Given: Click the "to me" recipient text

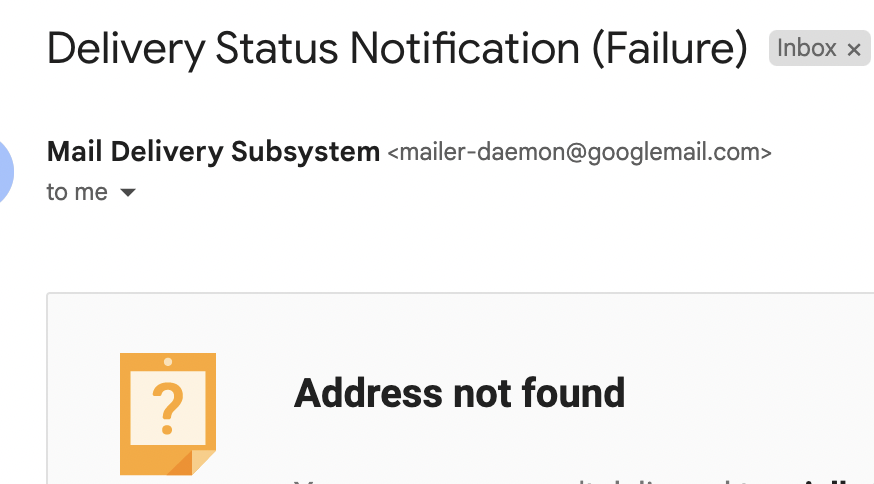Looking at the screenshot, I should [77, 192].
